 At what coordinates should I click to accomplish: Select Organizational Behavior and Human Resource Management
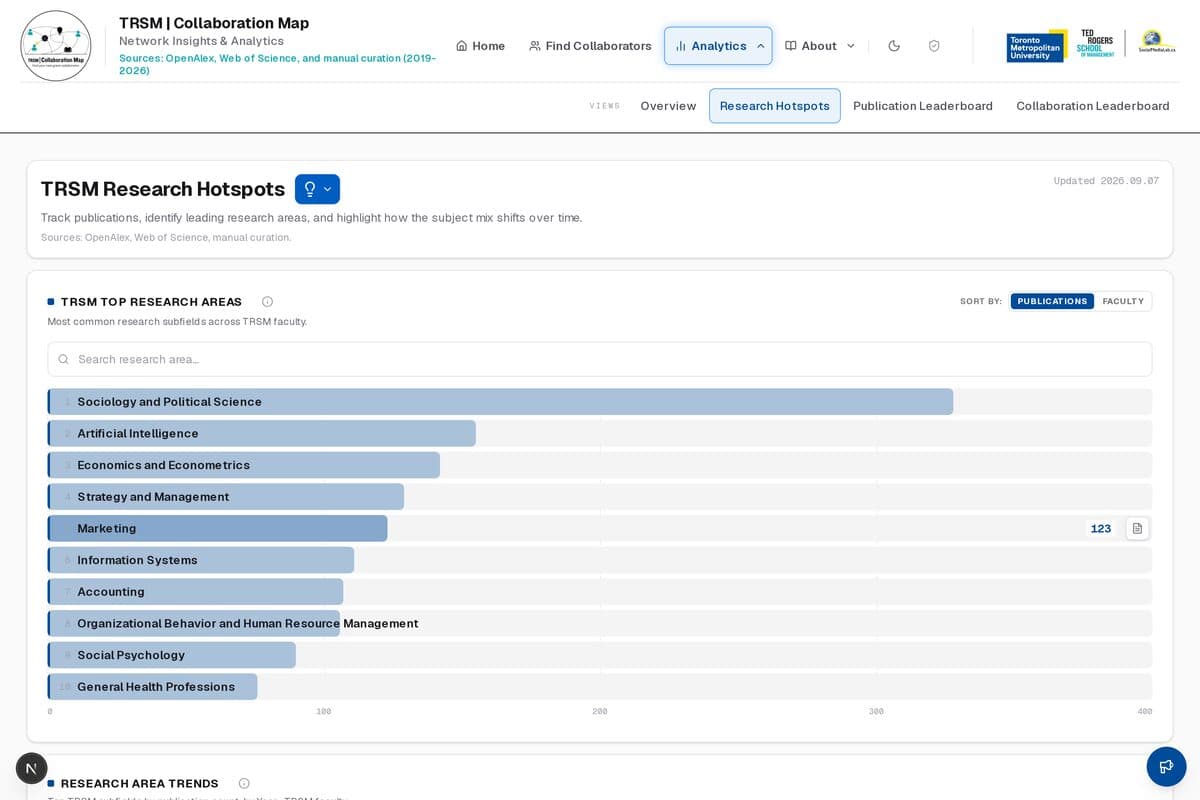coord(600,623)
